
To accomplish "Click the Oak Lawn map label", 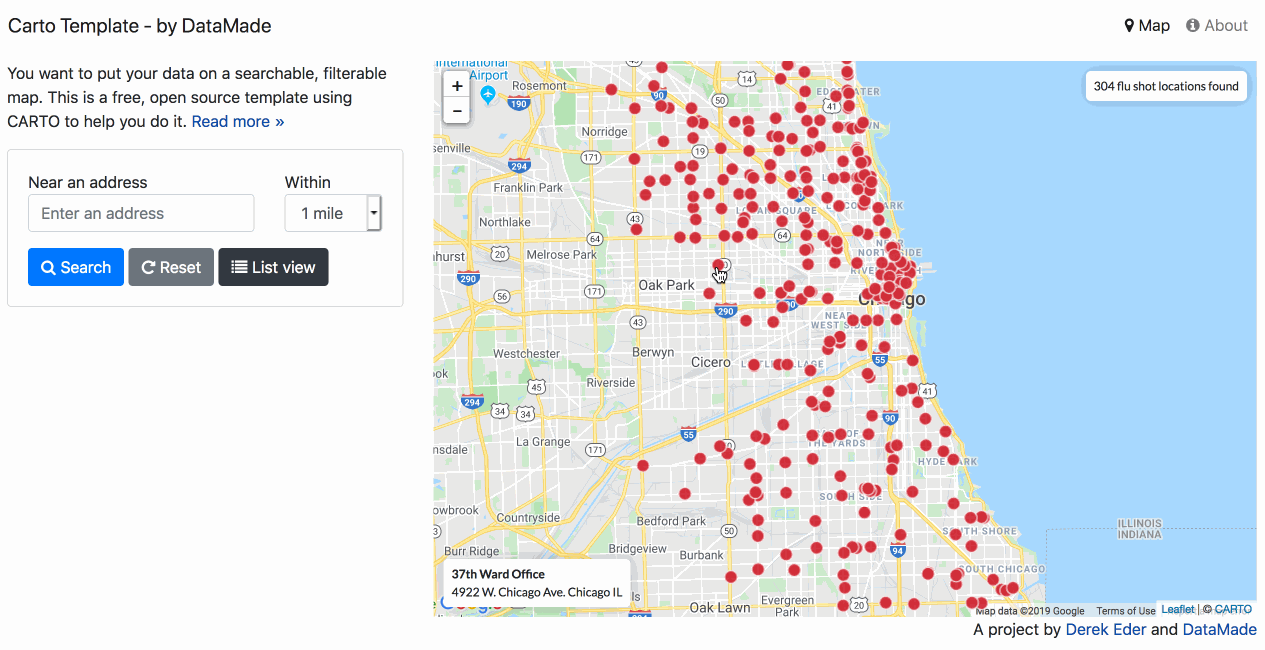I will [x=719, y=607].
